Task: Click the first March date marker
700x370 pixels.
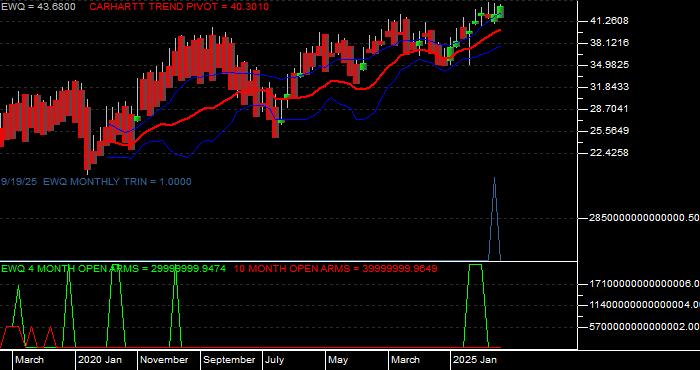Action: (29, 360)
